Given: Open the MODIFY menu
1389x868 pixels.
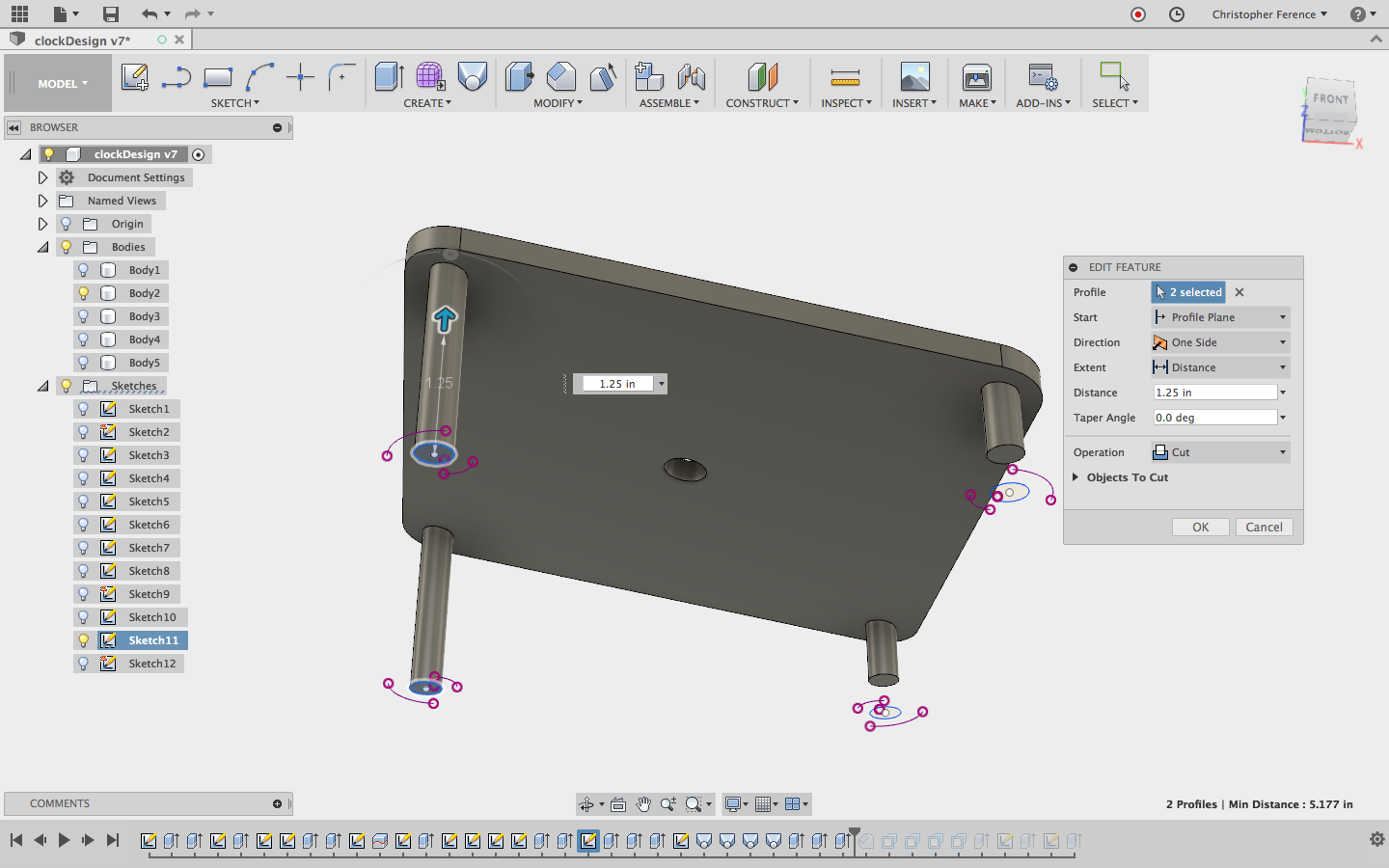Looking at the screenshot, I should click(x=558, y=103).
